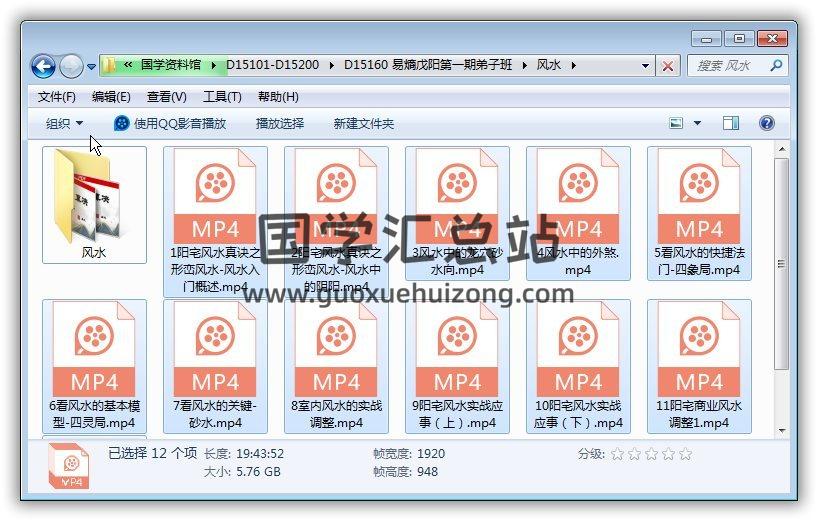Select the 风水 folder thumbnail
Image resolution: width=818 pixels, height=521 pixels.
(x=94, y=205)
